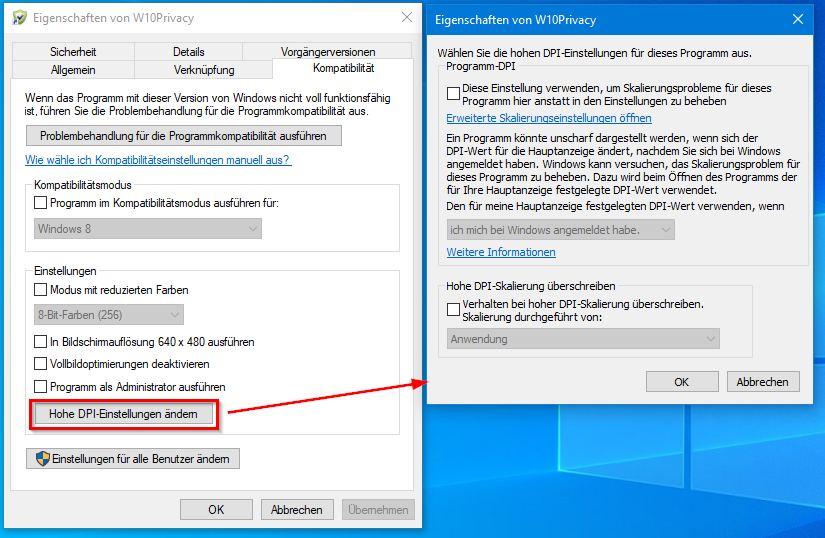
Task: Open the 'ich mich bei Windows angemeldet habe' dropdown
Action: point(560,230)
